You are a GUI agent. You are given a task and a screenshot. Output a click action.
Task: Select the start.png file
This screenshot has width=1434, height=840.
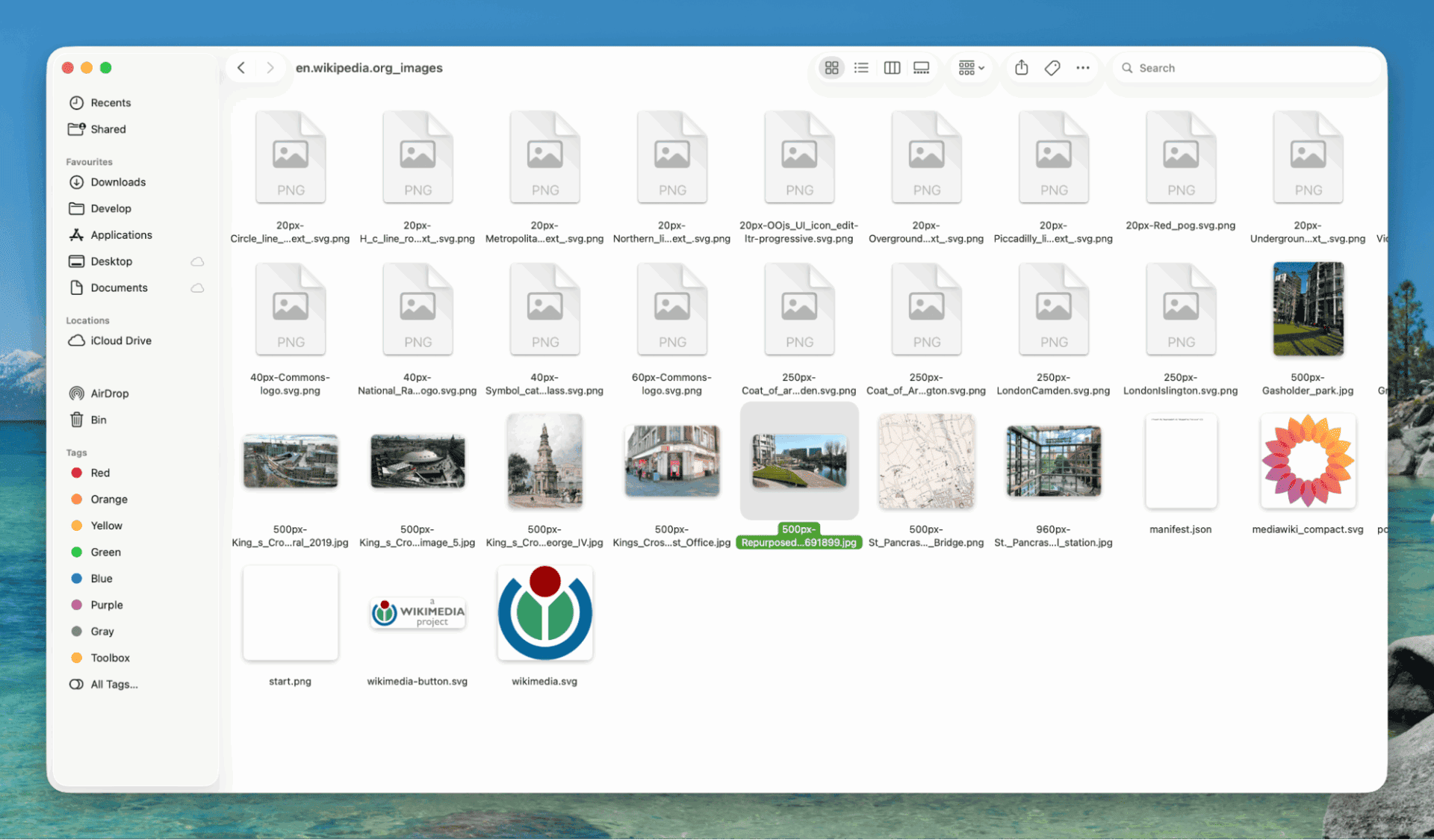point(291,613)
